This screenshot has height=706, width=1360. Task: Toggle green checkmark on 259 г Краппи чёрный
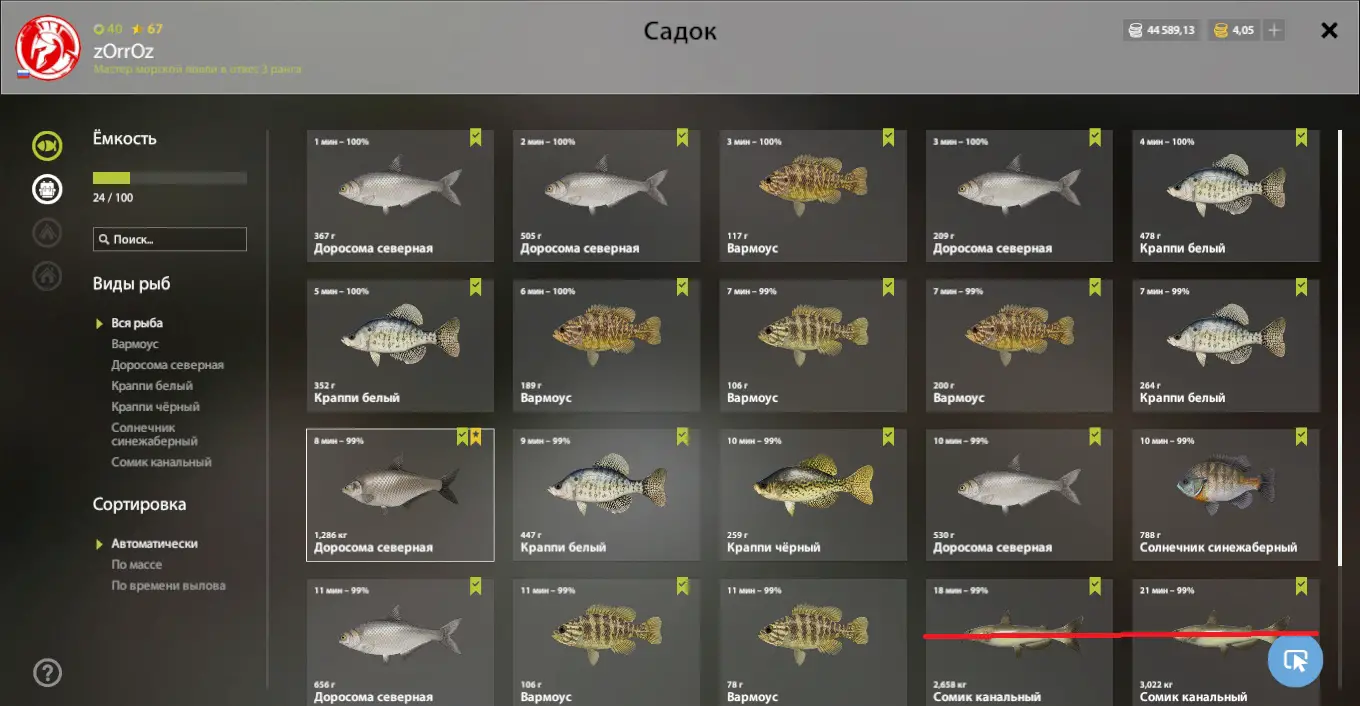[x=888, y=437]
